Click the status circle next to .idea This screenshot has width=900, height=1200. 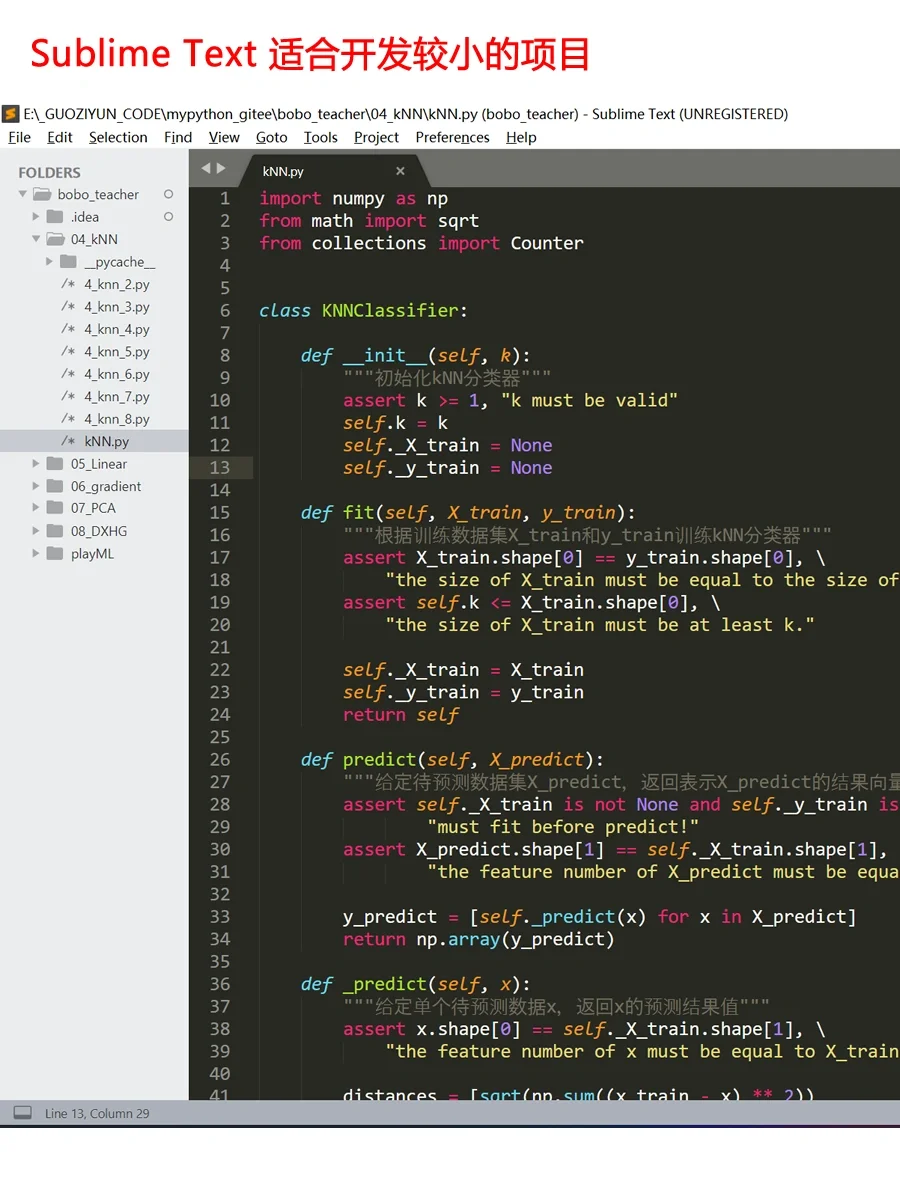(168, 217)
